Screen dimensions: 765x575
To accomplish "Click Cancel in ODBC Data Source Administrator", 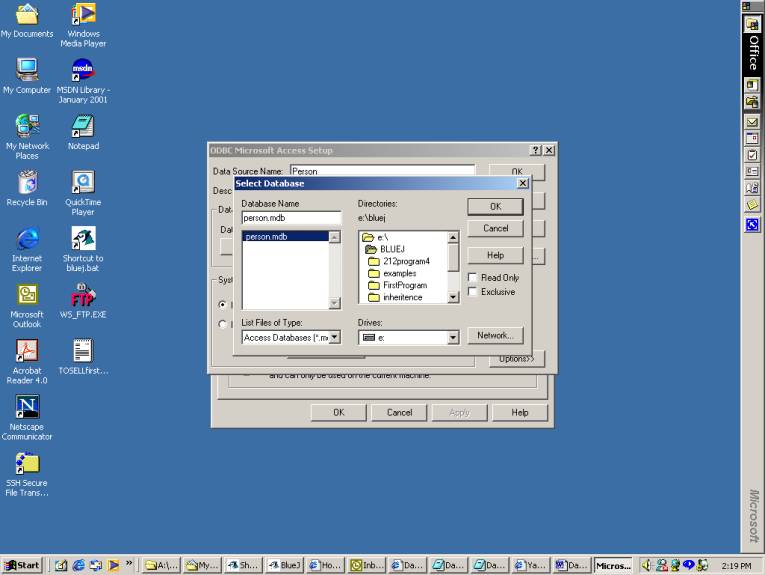I will (399, 413).
